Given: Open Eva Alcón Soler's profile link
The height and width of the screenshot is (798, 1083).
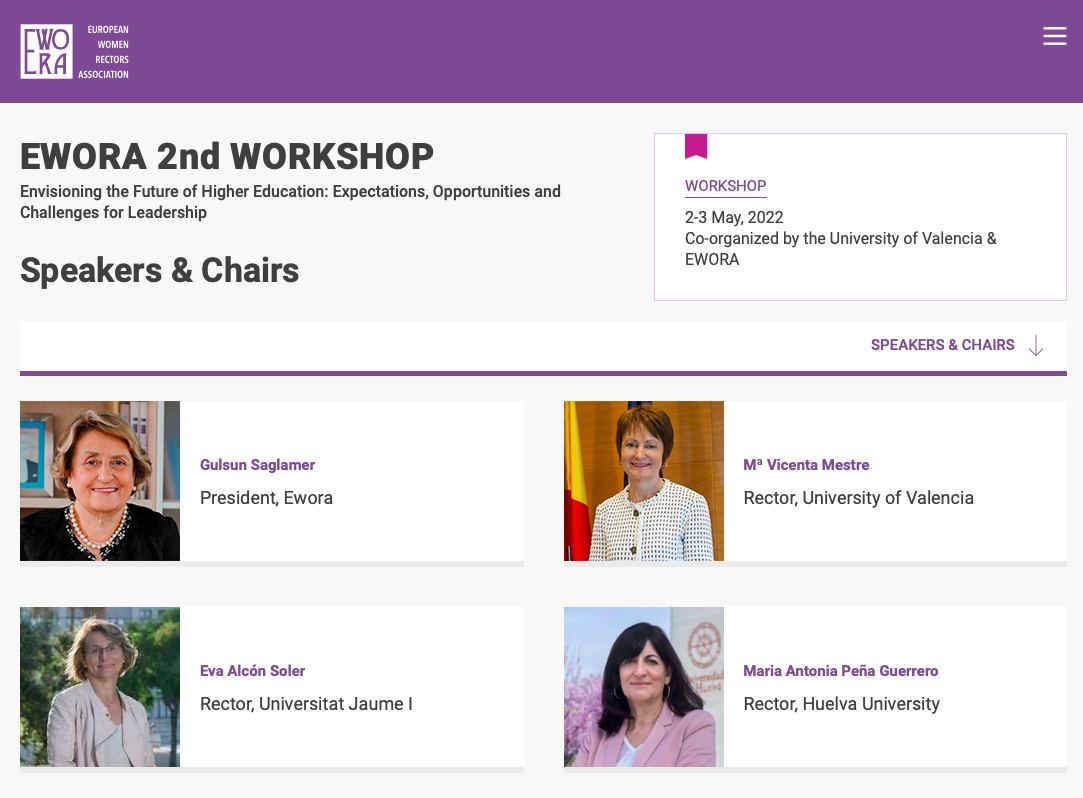Looking at the screenshot, I should click(252, 671).
